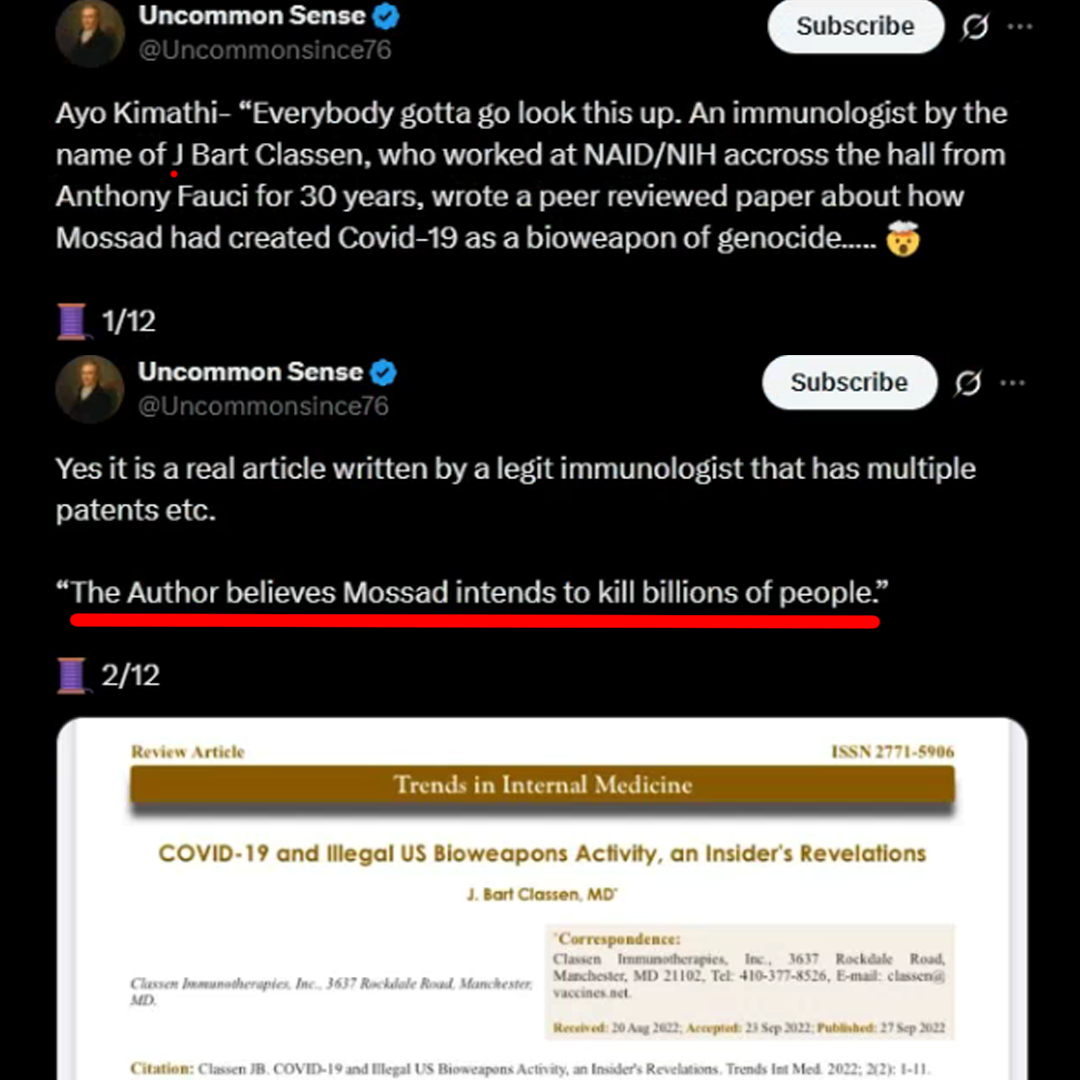1080x1080 pixels.
Task: Click the thread spool emoji beside 1/12
Action: click(x=72, y=322)
